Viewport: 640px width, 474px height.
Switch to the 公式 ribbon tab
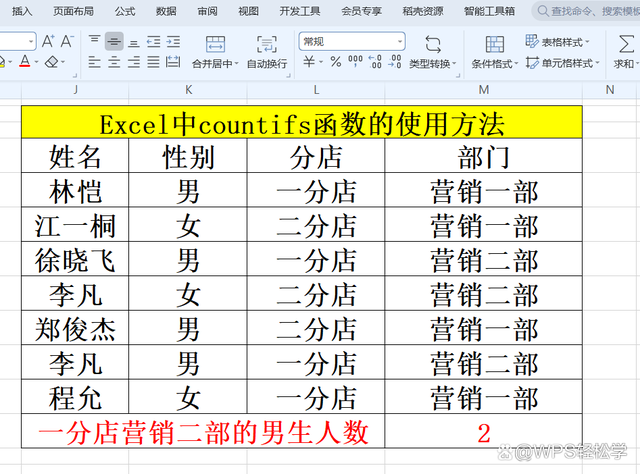pyautogui.click(x=125, y=12)
